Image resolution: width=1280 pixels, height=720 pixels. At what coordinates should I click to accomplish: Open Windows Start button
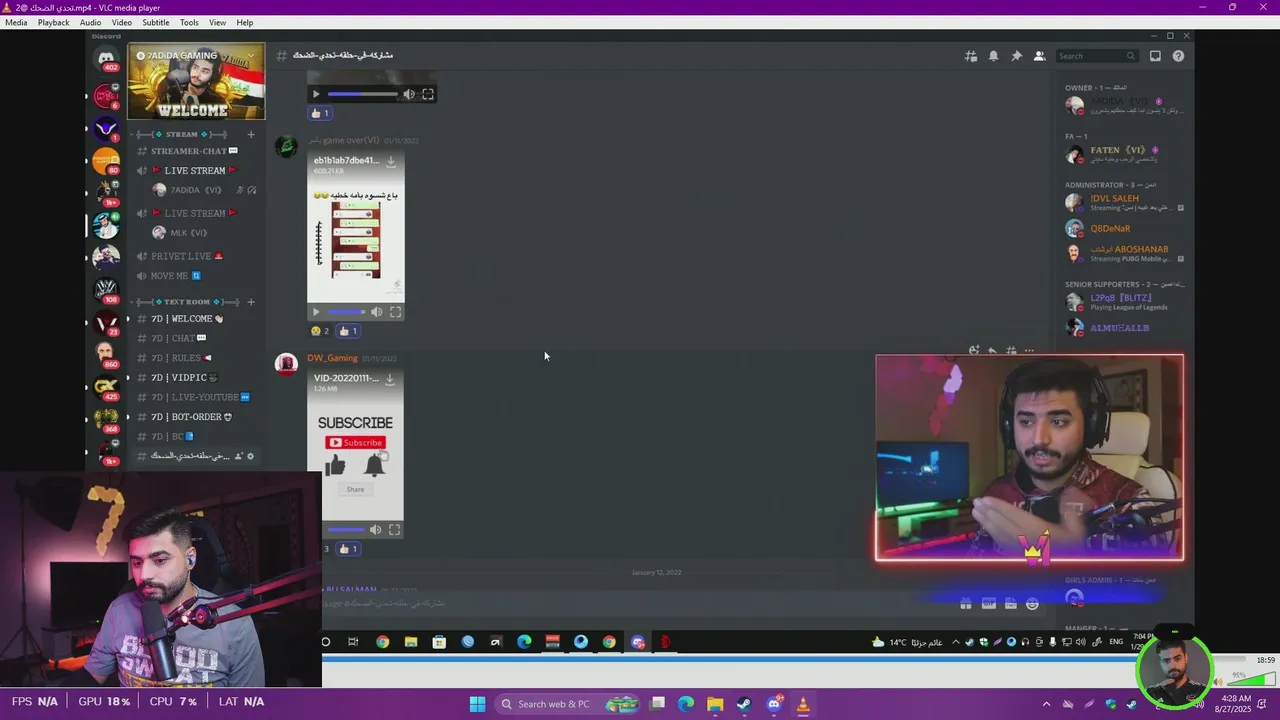click(477, 704)
